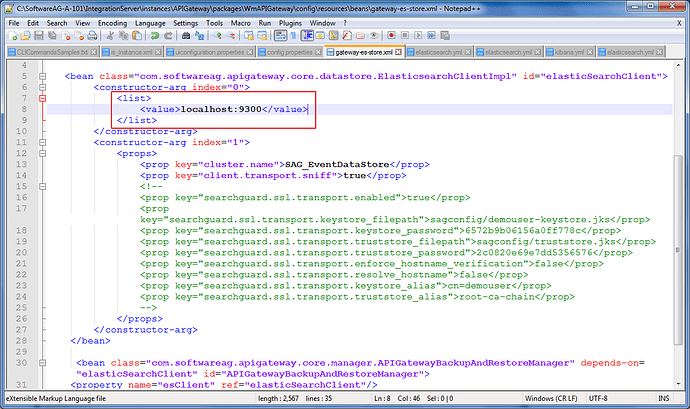Open the Settings menu
This screenshot has width=690, height=409.
click(185, 23)
